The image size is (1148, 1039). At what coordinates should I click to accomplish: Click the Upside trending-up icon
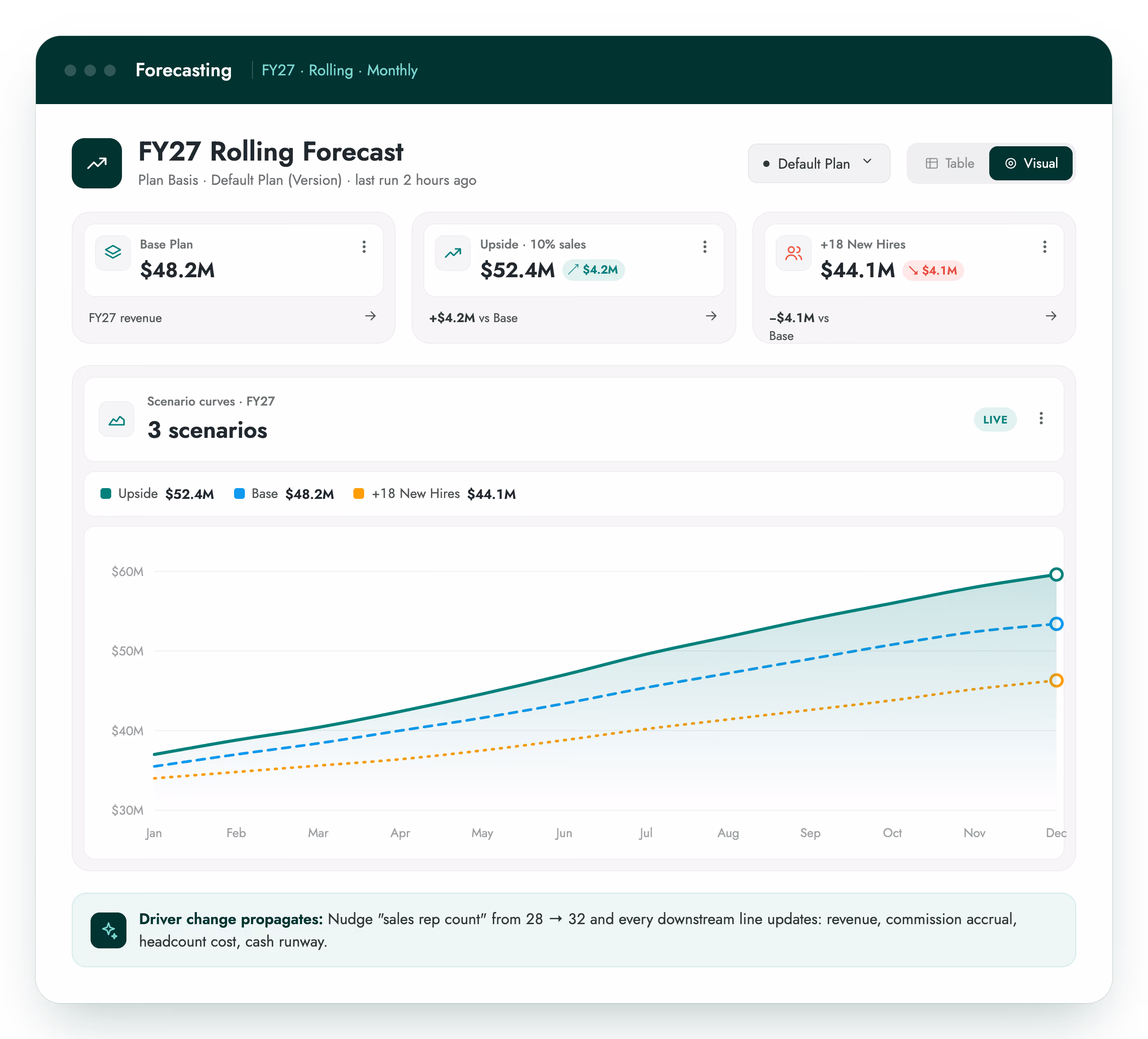453,252
